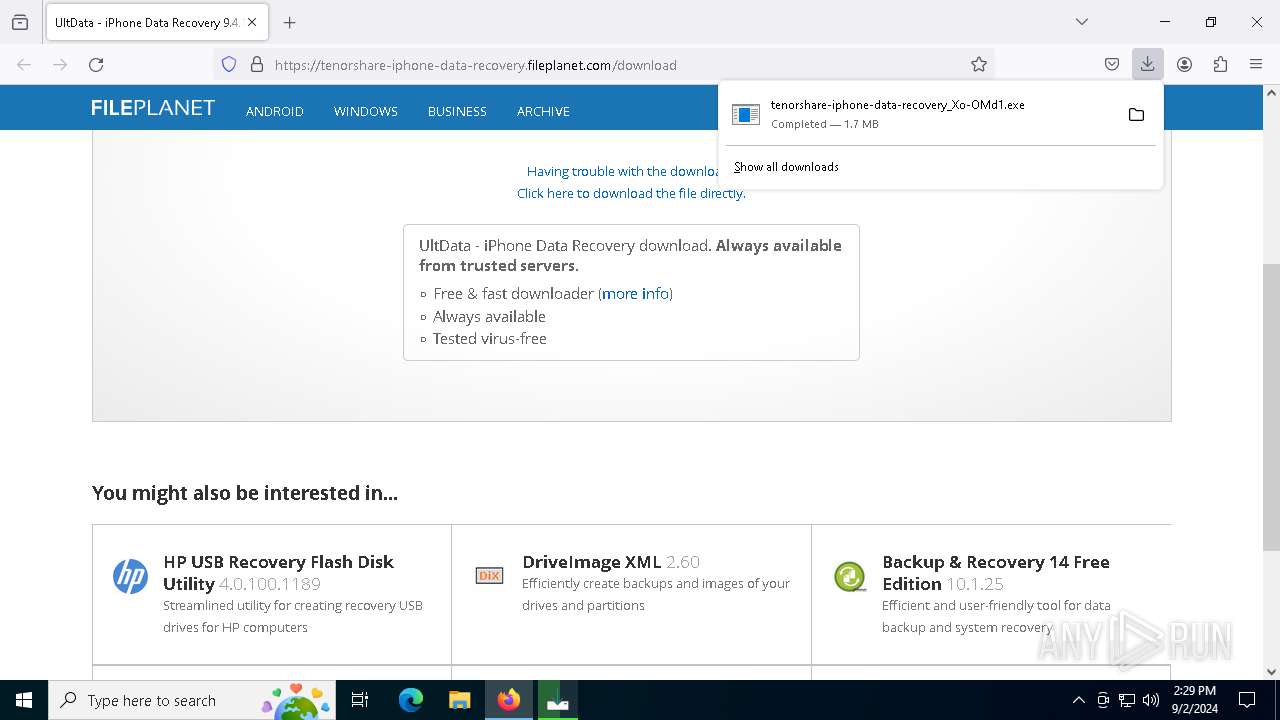Go back one page

(24, 64)
